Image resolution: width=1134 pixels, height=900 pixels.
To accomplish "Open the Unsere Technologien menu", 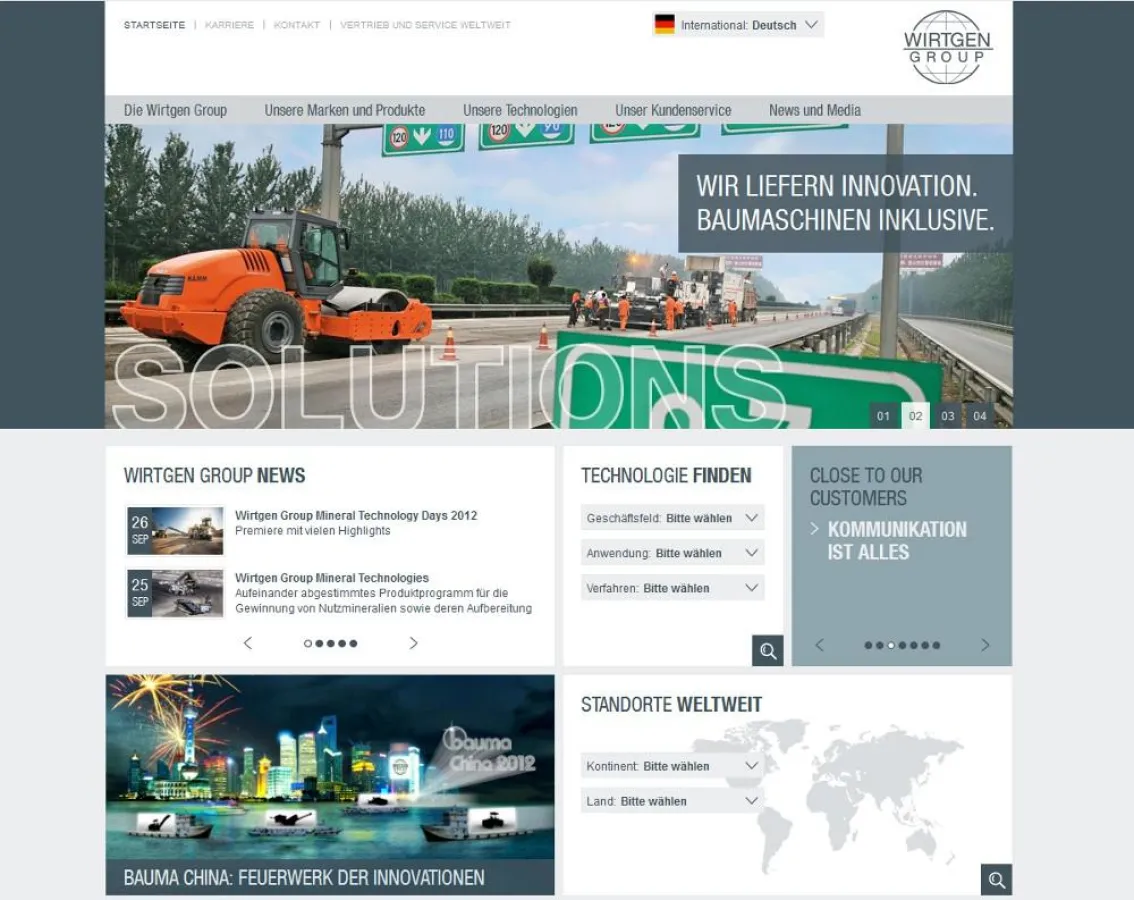I will tap(520, 110).
